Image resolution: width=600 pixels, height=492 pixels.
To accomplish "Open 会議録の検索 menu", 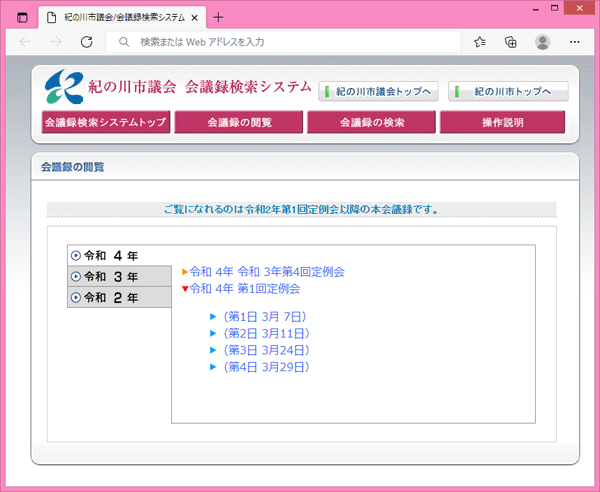I will [371, 122].
